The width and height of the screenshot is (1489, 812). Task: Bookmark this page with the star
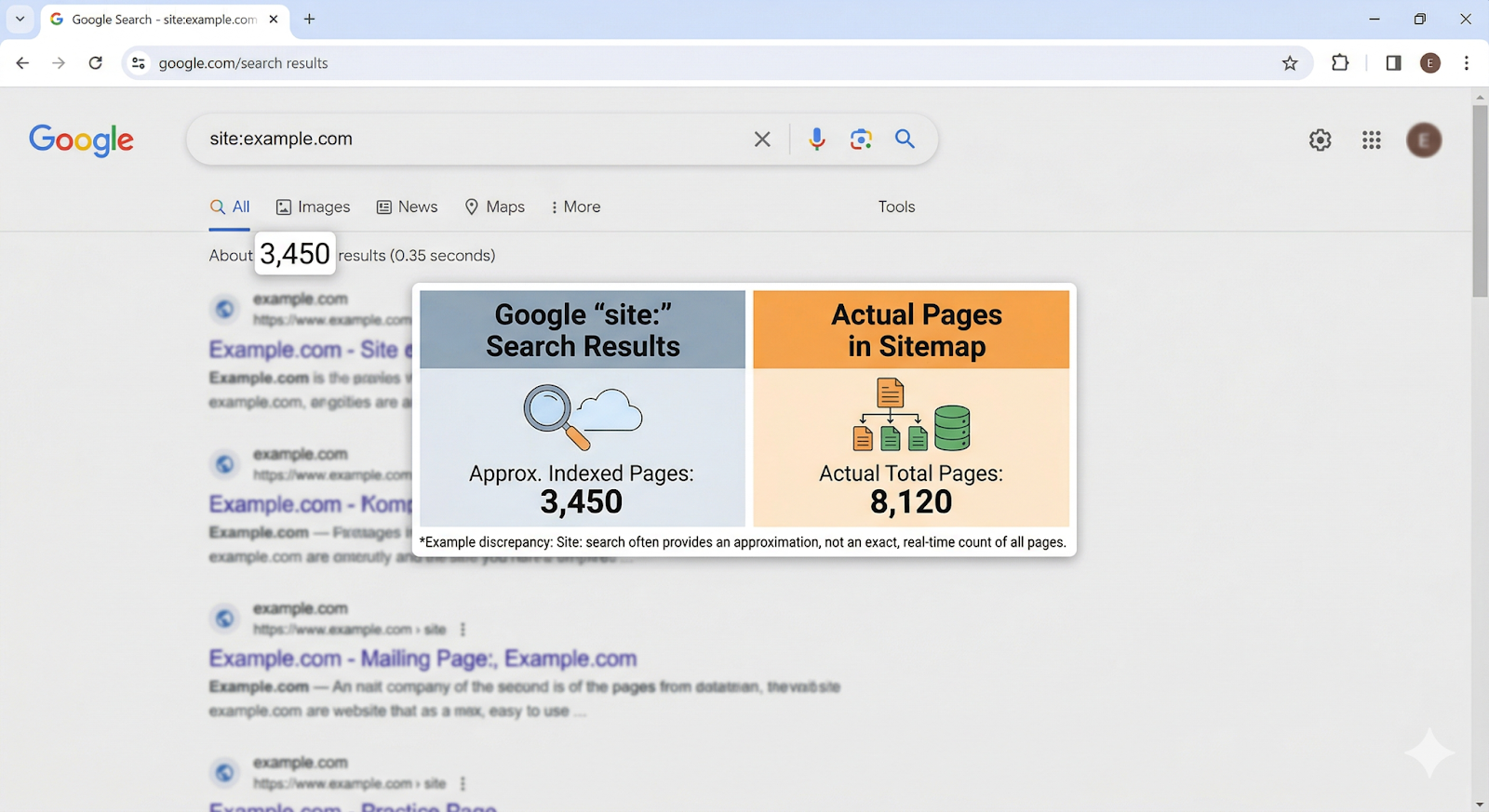(1290, 63)
